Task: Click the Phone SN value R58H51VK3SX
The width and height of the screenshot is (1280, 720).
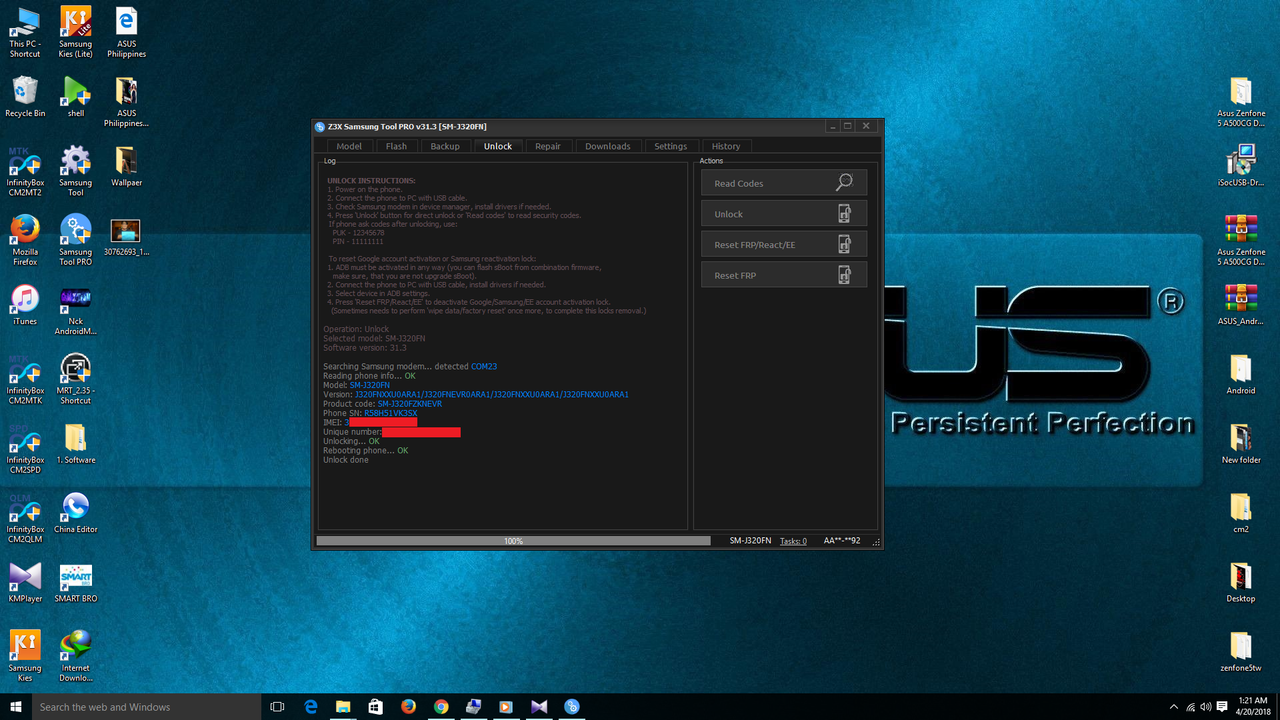Action: coord(391,413)
